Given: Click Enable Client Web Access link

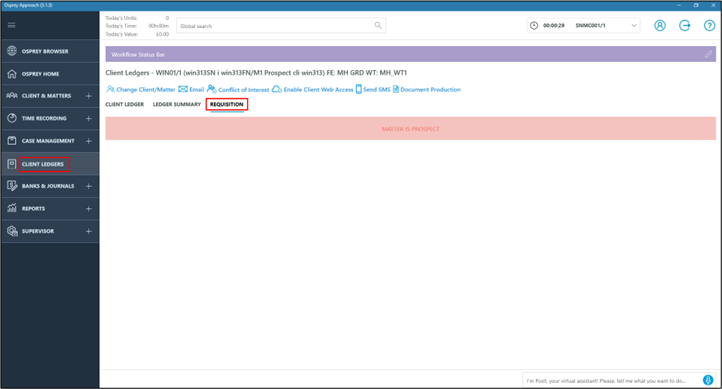Looking at the screenshot, I should point(318,90).
